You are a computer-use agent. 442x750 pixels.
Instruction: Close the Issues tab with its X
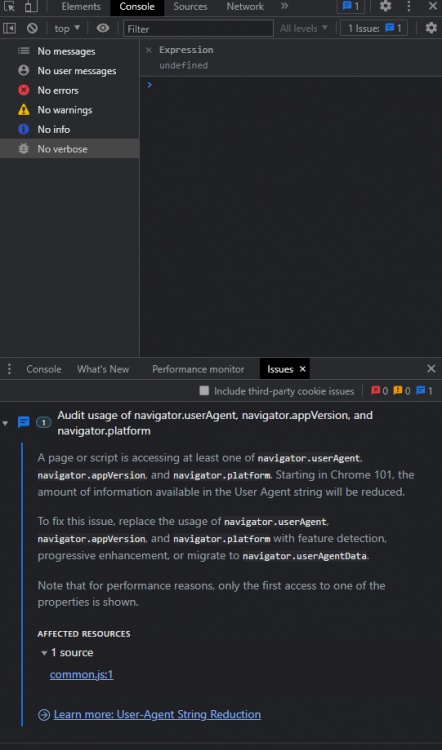click(302, 369)
